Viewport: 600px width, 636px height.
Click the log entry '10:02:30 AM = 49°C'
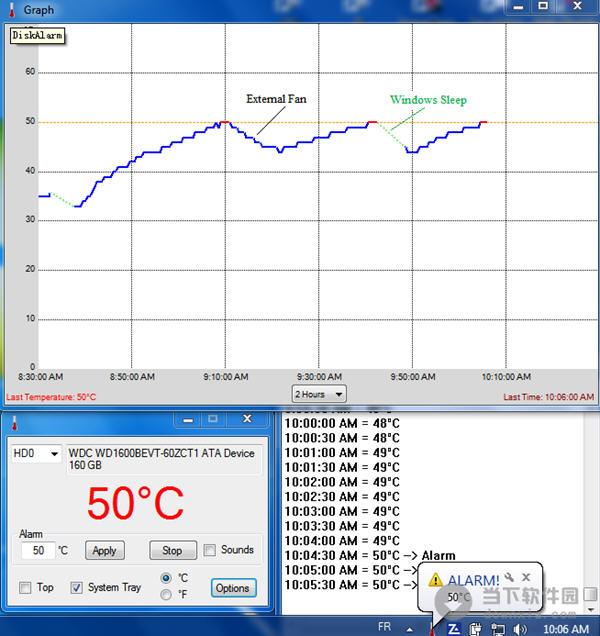coord(342,497)
